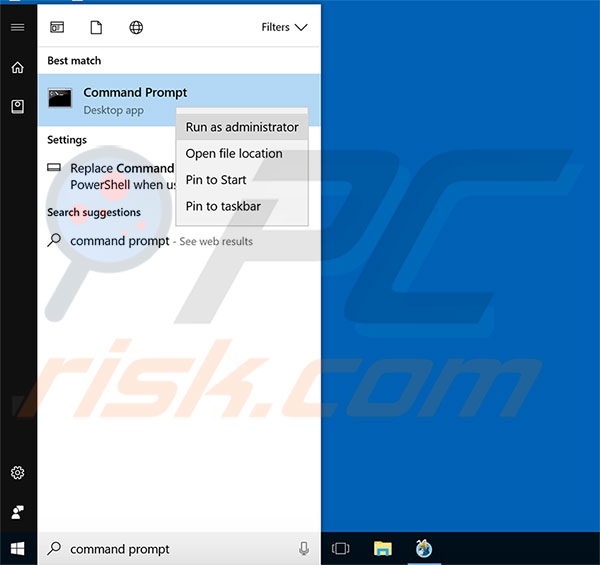
Task: Choose Run as administrator
Action: coord(242,127)
